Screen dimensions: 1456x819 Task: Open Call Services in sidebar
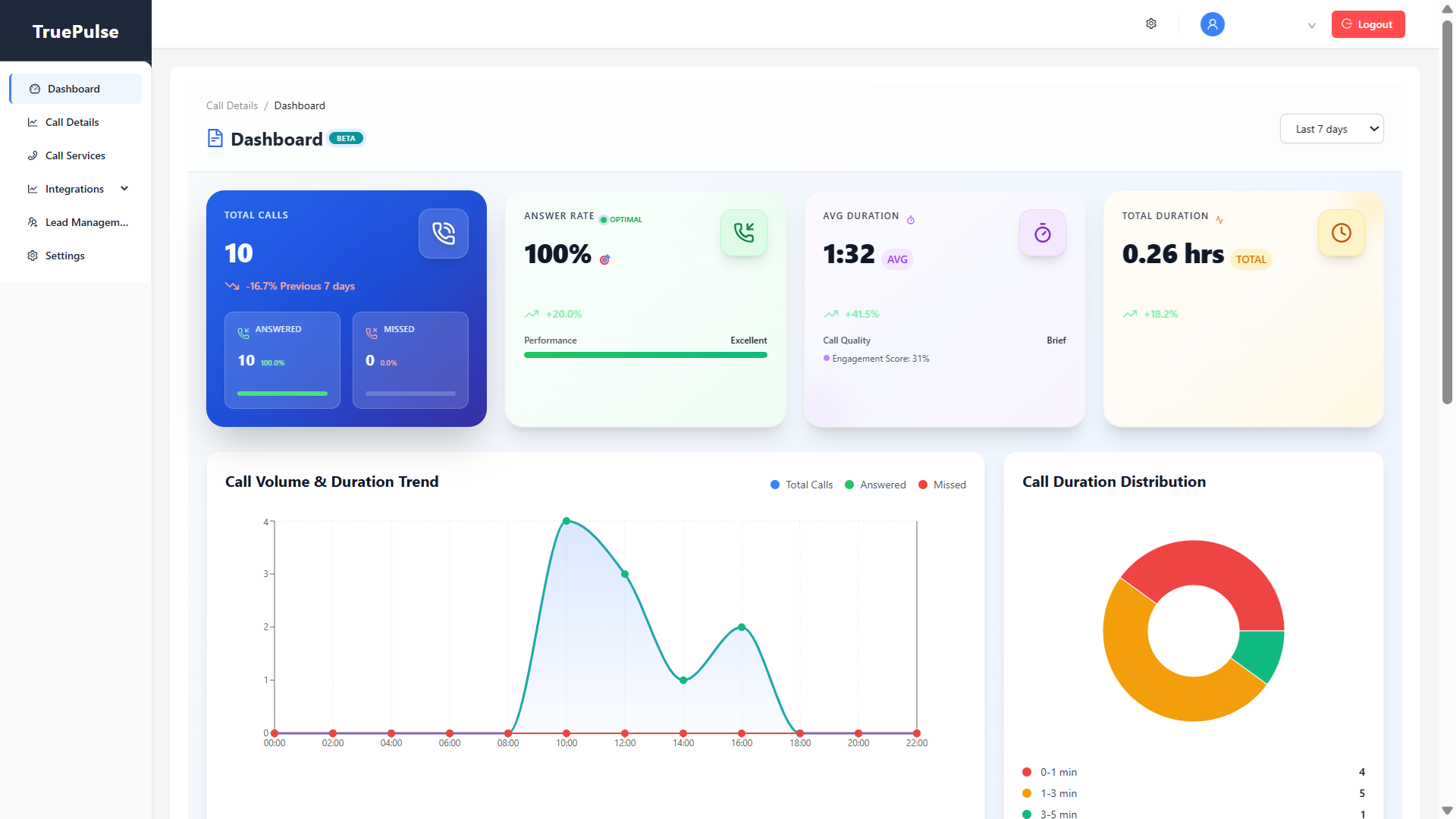click(x=75, y=155)
